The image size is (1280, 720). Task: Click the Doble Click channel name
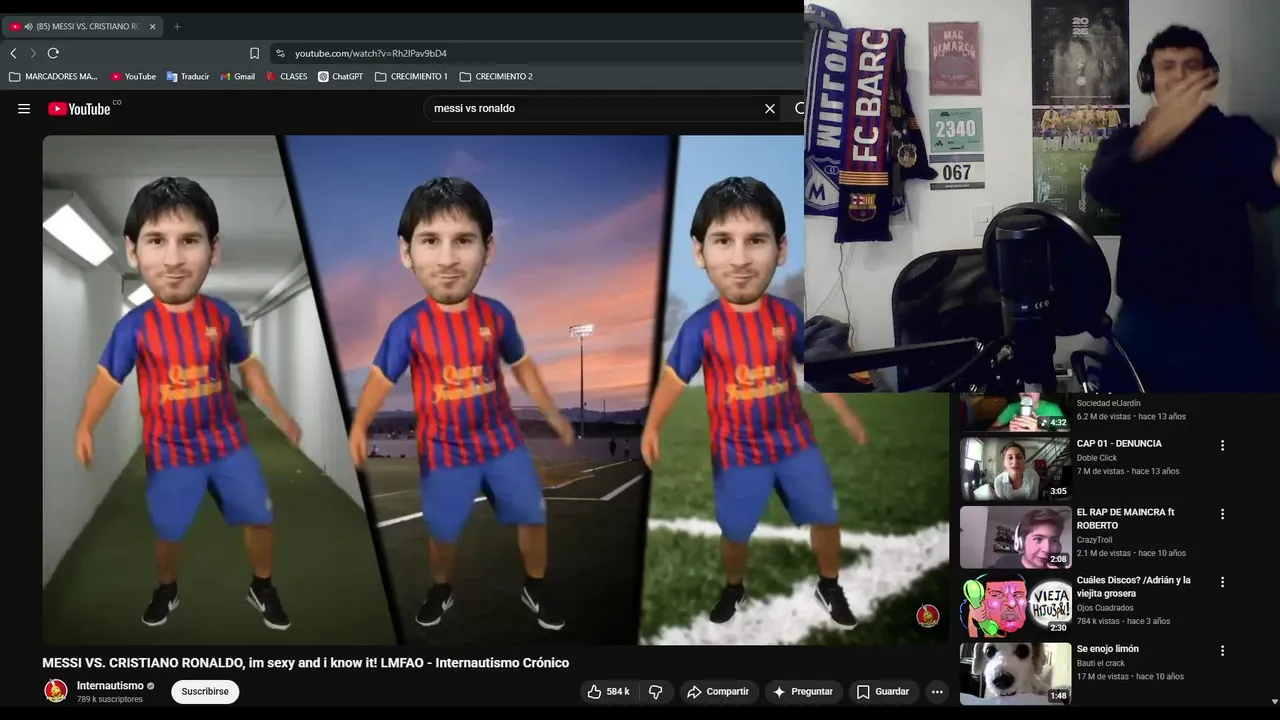[1097, 458]
